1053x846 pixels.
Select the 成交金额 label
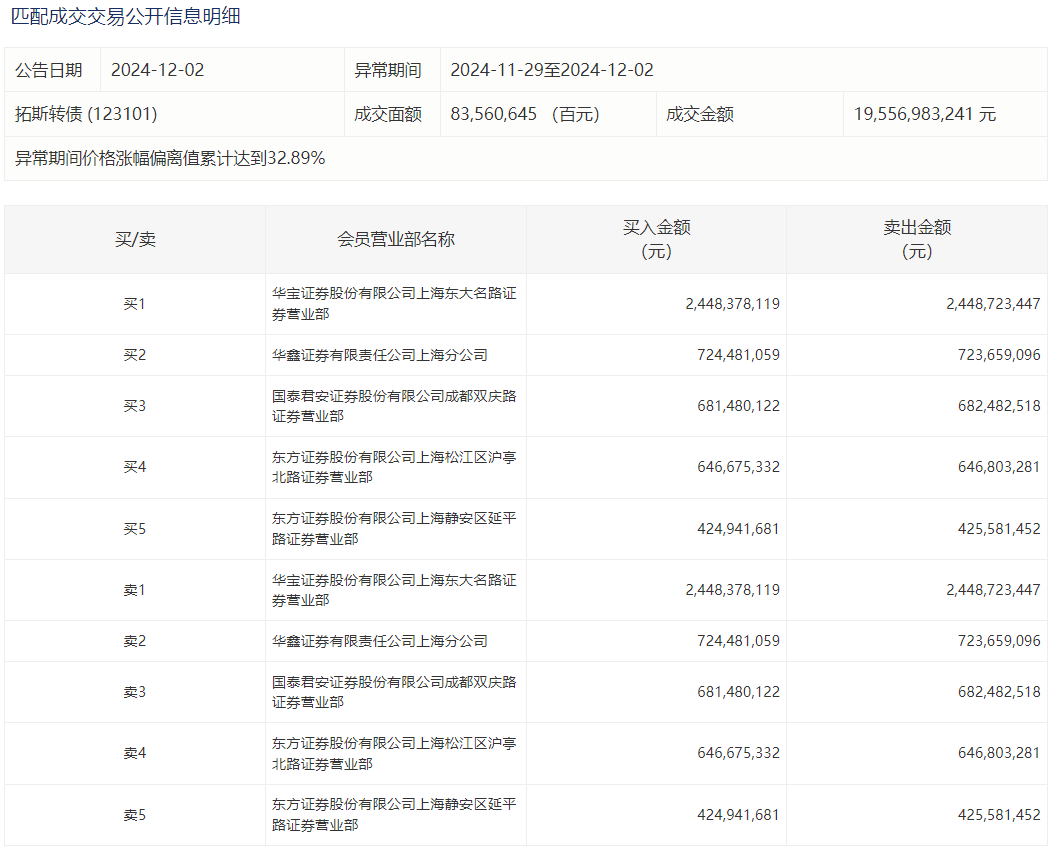coord(699,114)
